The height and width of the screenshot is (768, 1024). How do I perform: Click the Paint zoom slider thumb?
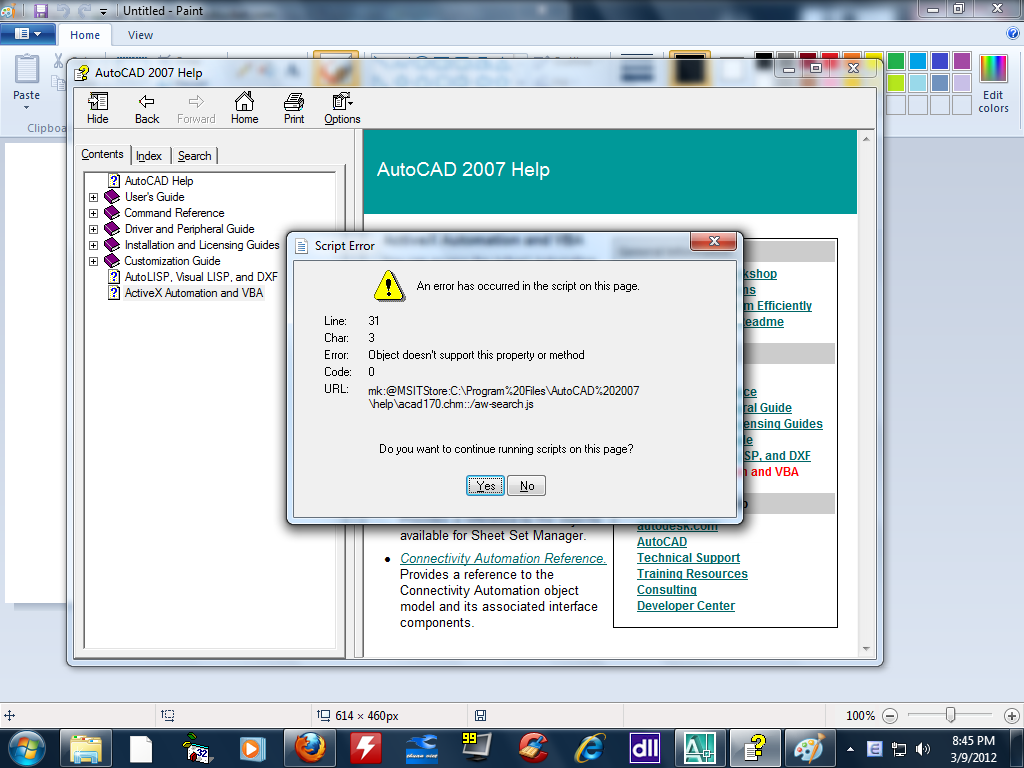coord(951,716)
